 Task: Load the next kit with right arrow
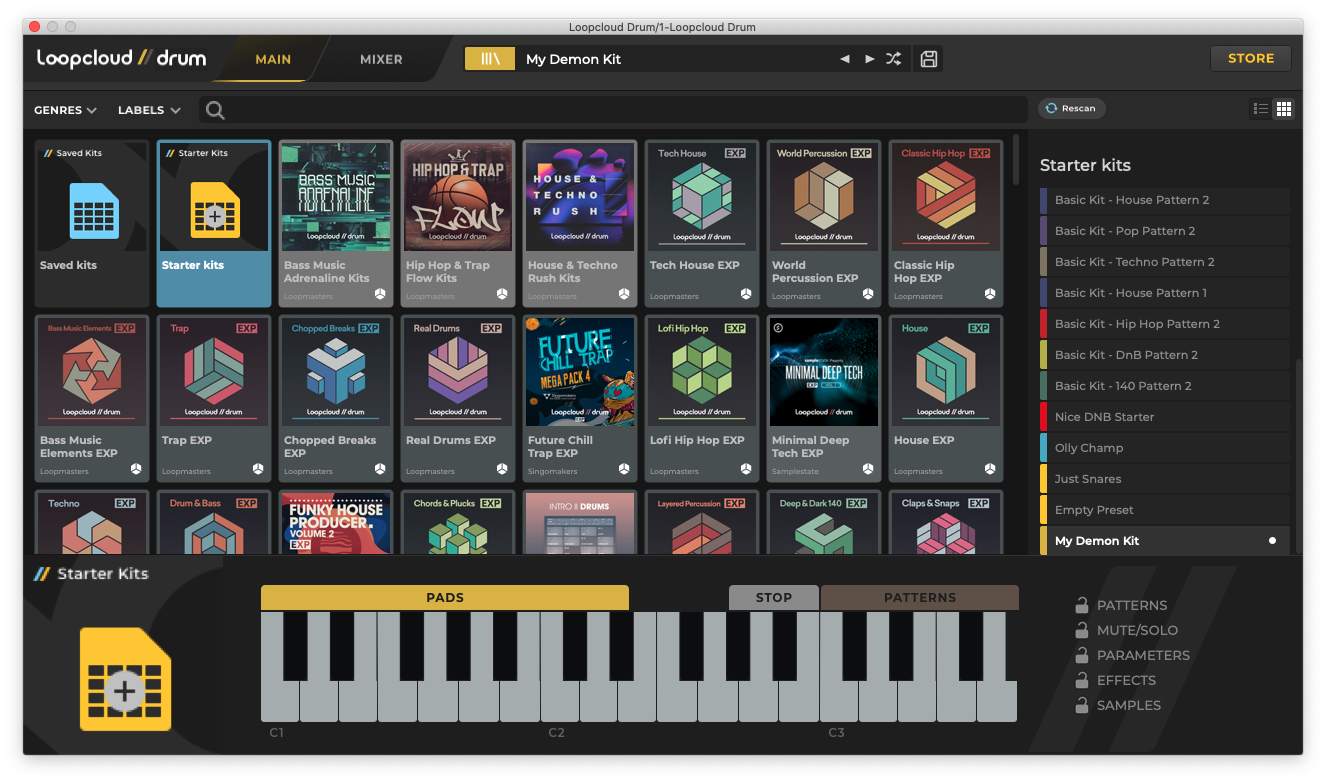coord(869,59)
